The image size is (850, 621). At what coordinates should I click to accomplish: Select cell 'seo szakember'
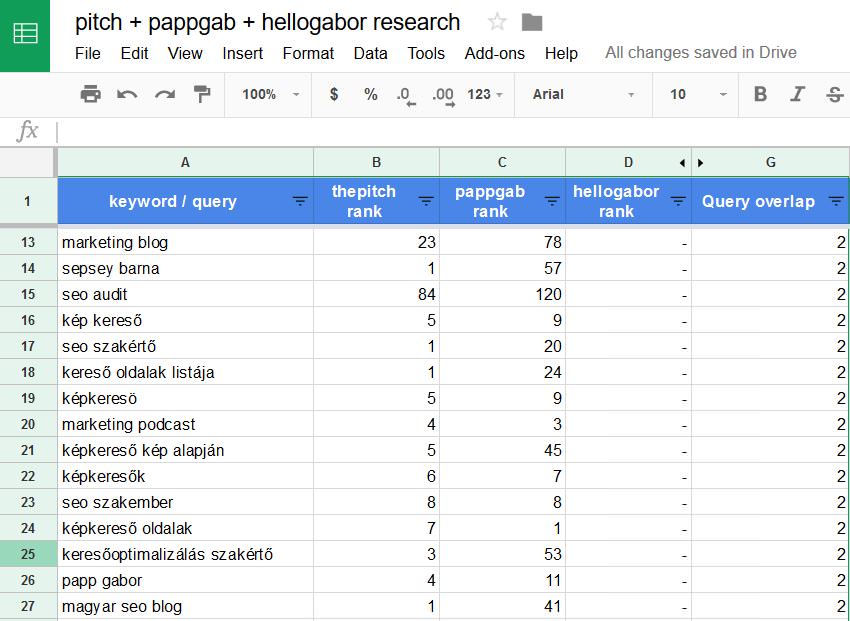click(x=185, y=502)
